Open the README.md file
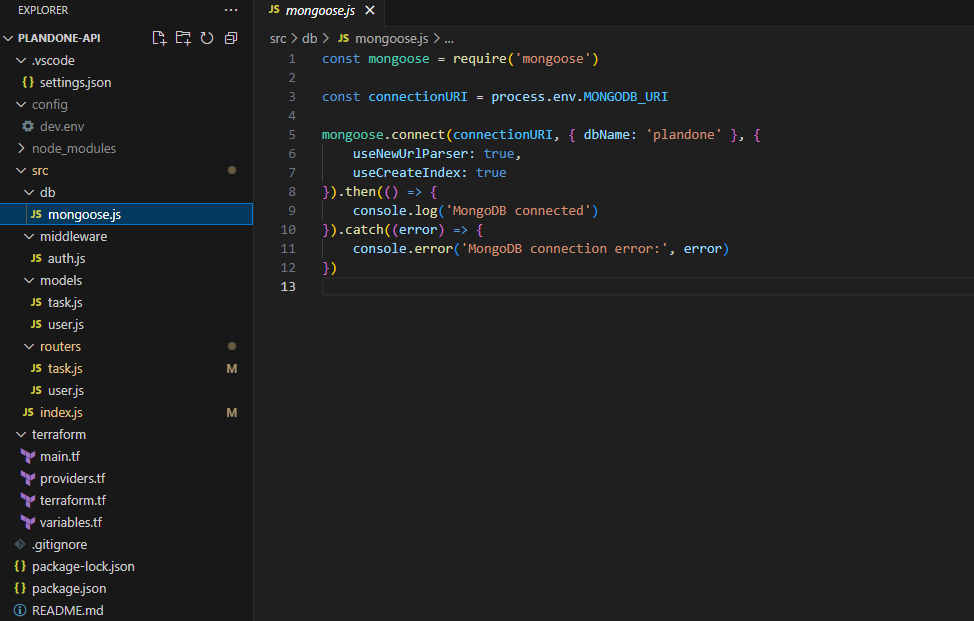Screen dimensions: 974x621 (x=67, y=610)
